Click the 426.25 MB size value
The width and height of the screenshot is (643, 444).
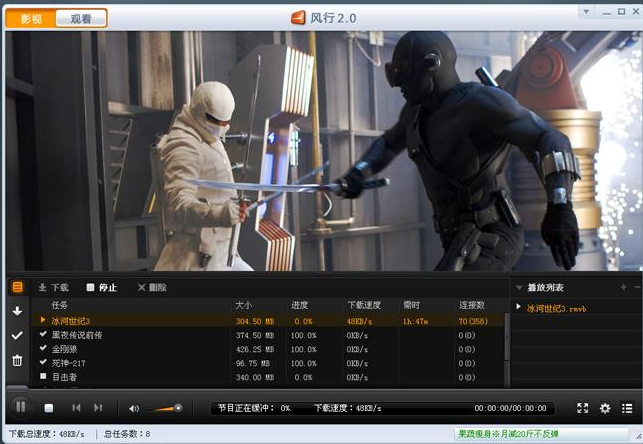[x=255, y=349]
